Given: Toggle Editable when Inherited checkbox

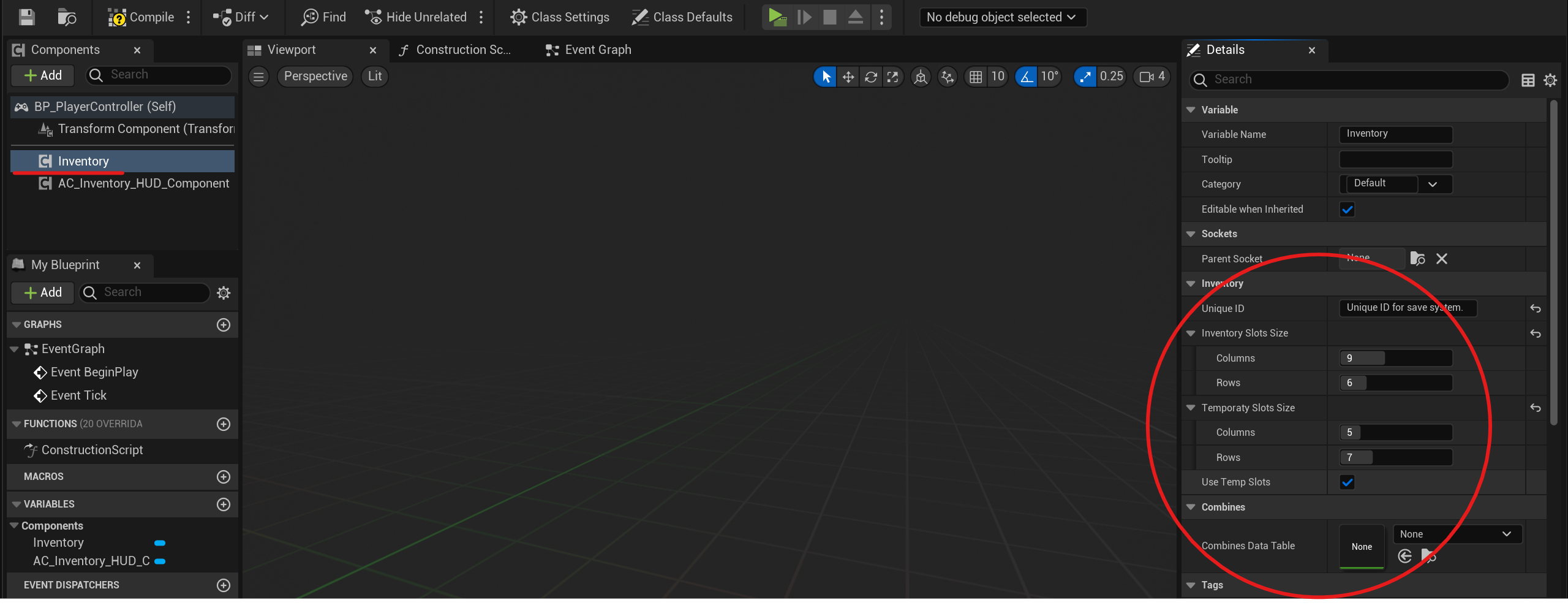Looking at the screenshot, I should 1347,210.
